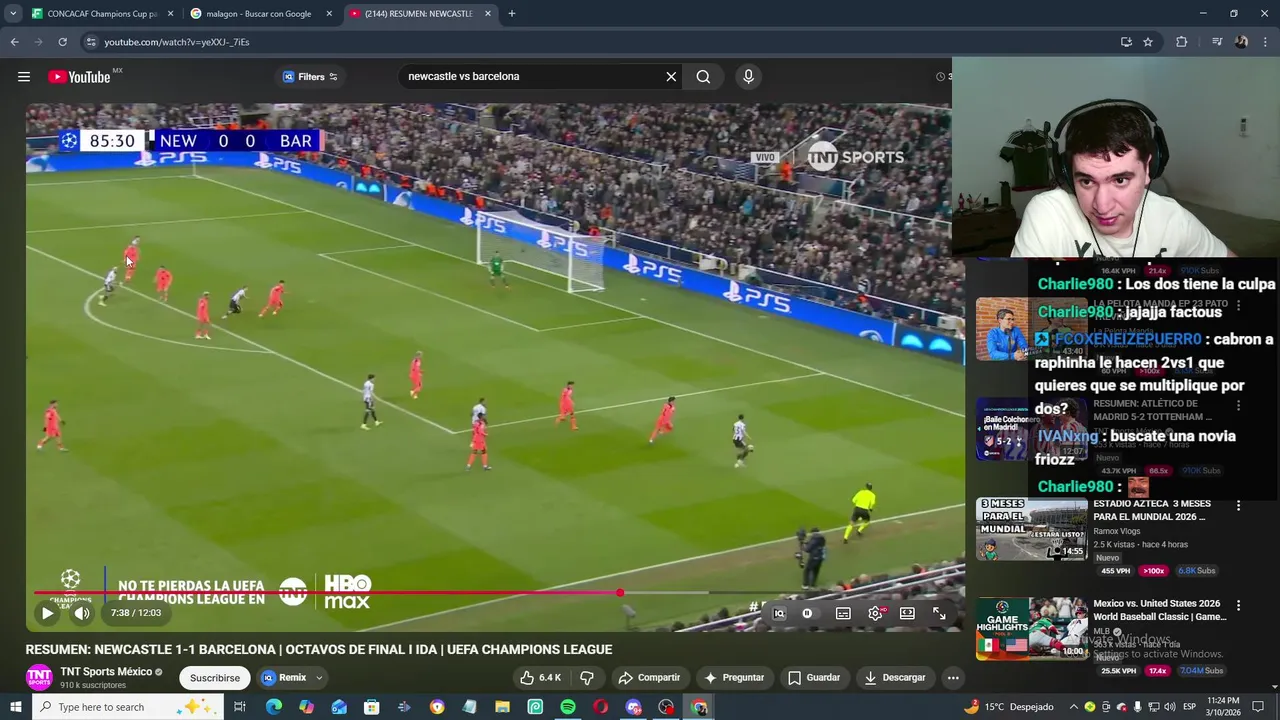Clear the search box with the X icon

(x=671, y=76)
